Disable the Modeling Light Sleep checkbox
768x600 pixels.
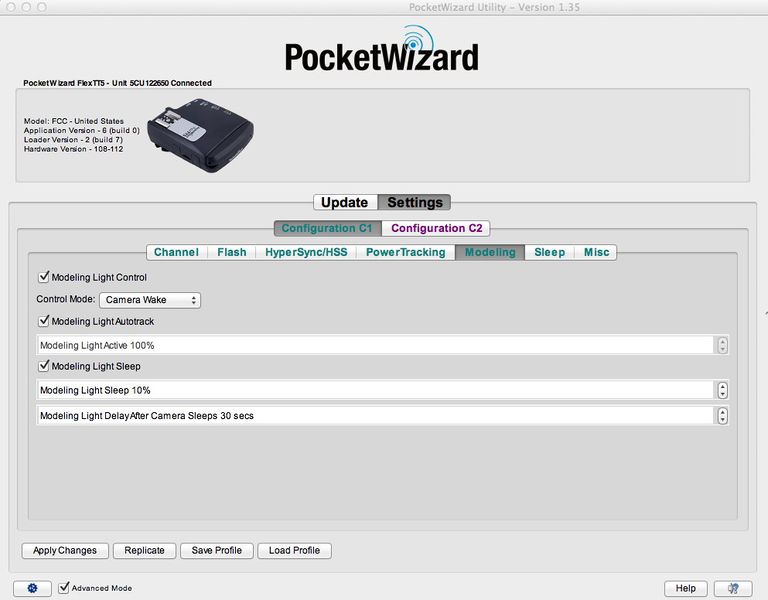point(44,366)
